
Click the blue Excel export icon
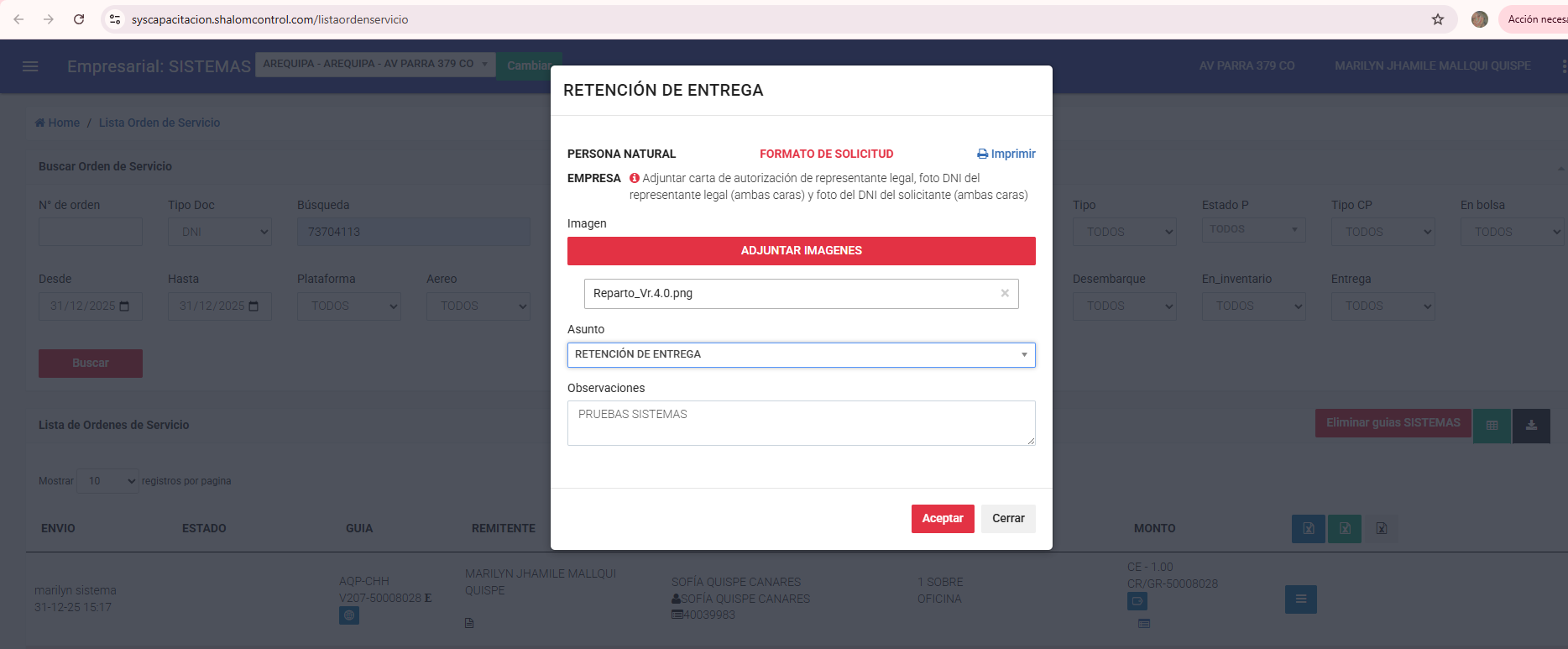point(1308,529)
